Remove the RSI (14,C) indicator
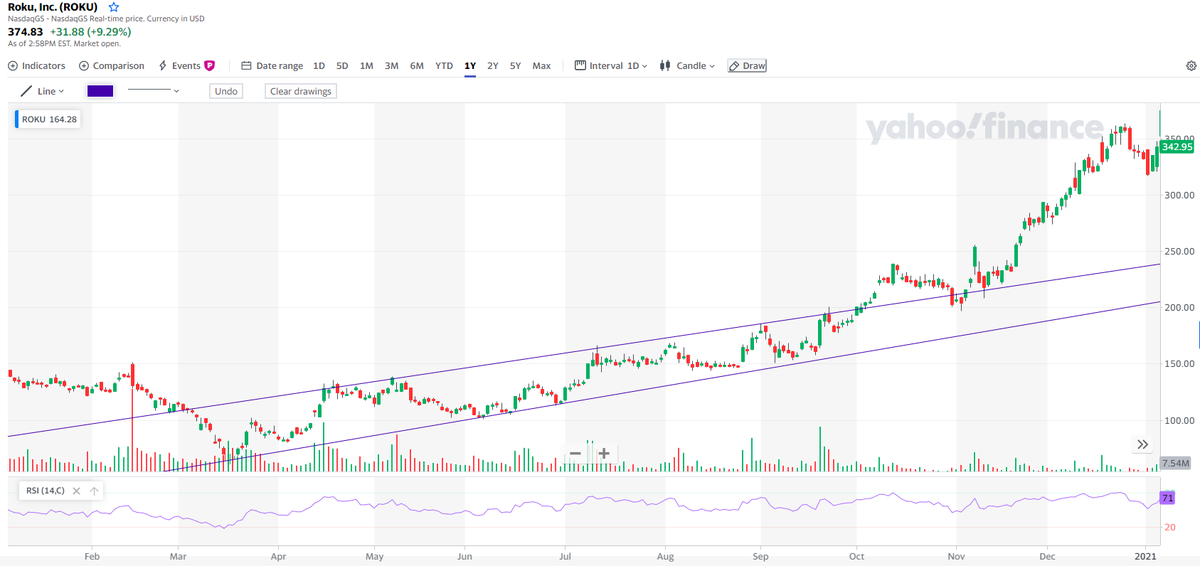This screenshot has height=566, width=1200. coord(76,491)
